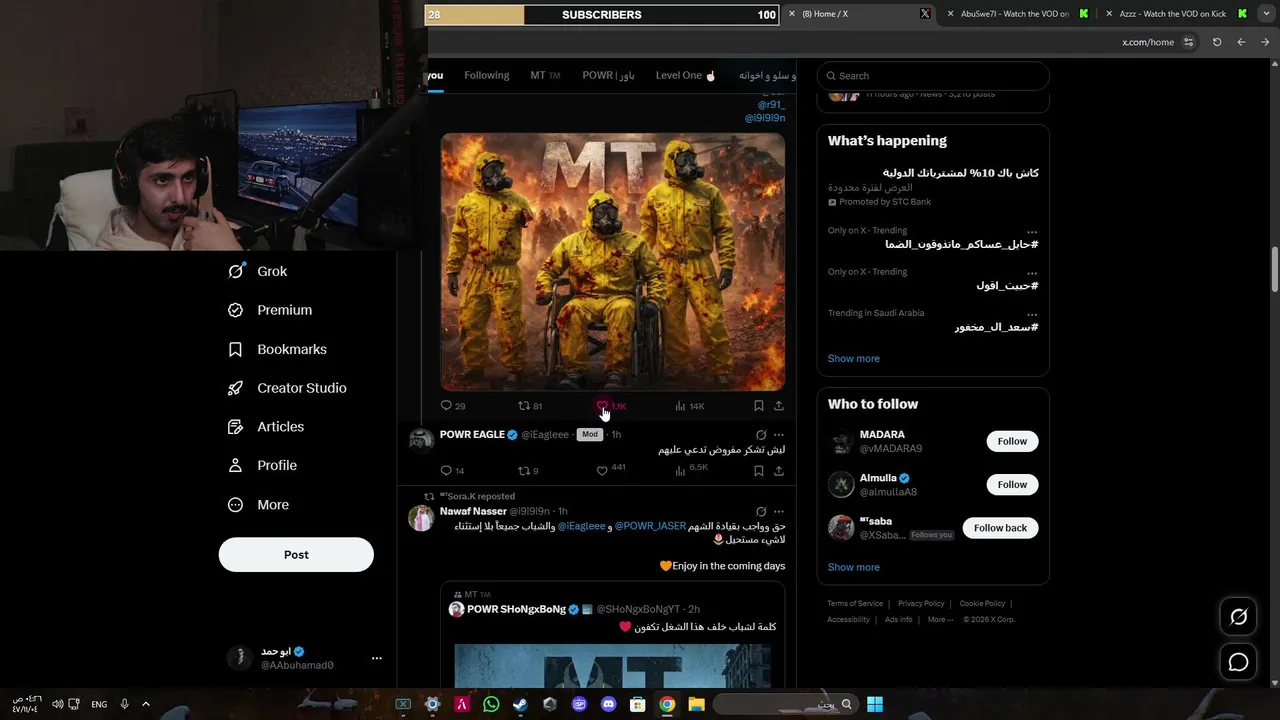1280x720 pixels.
Task: Open Grok icon on POWR EAGLE's post
Action: pyautogui.click(x=761, y=435)
